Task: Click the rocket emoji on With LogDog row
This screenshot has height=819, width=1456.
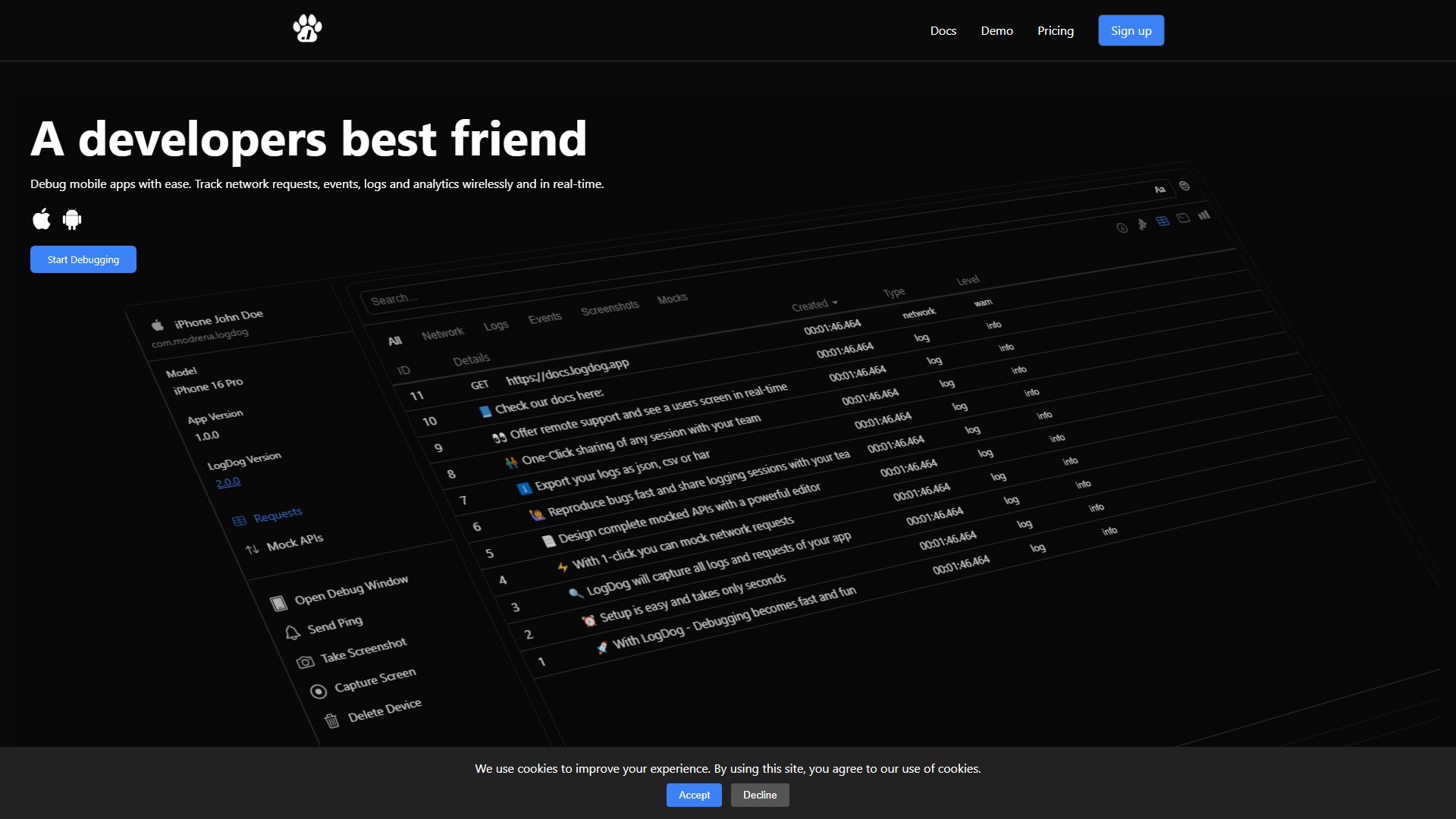Action: coord(602,648)
